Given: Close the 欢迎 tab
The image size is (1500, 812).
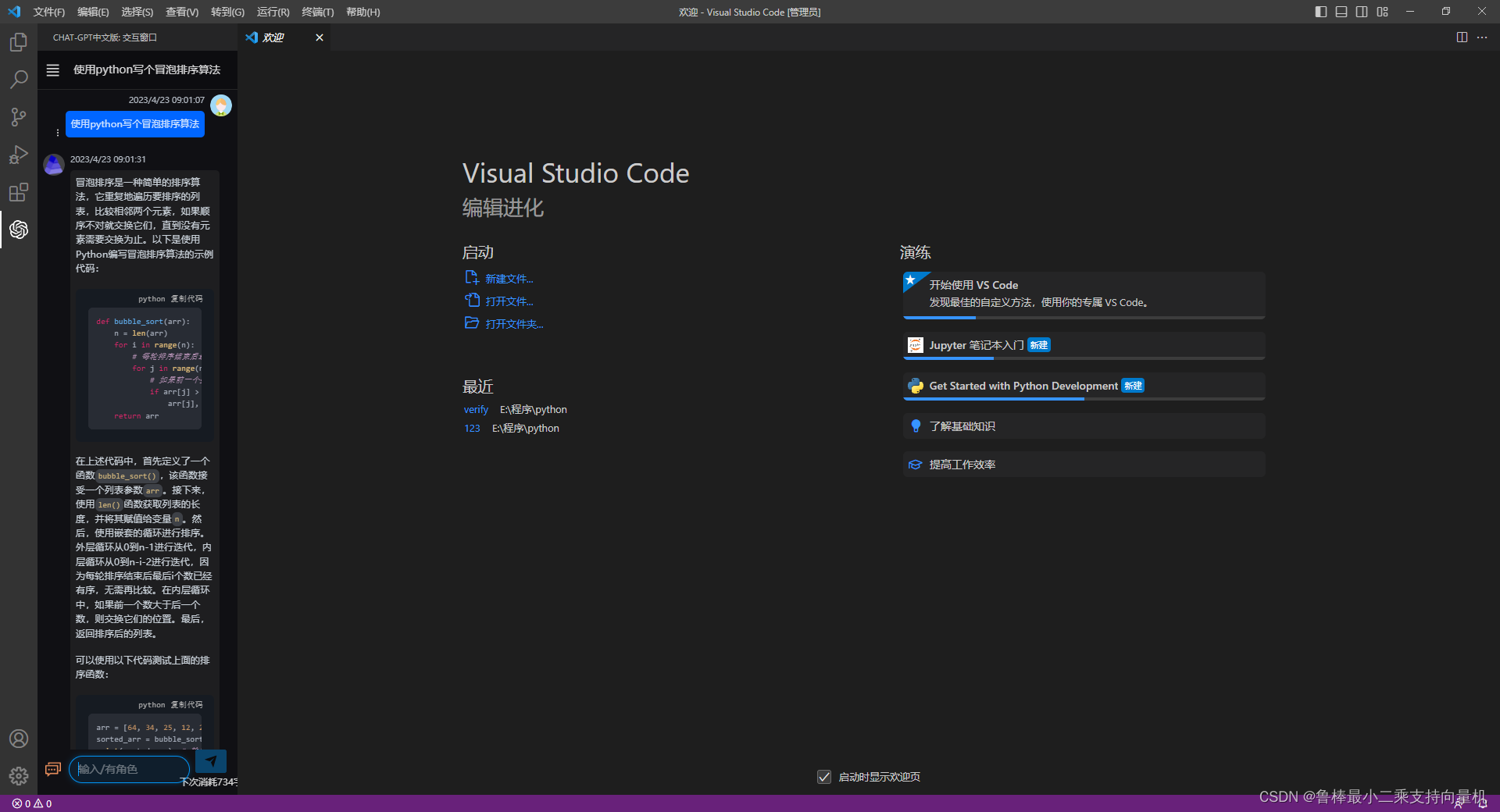Looking at the screenshot, I should coord(320,37).
